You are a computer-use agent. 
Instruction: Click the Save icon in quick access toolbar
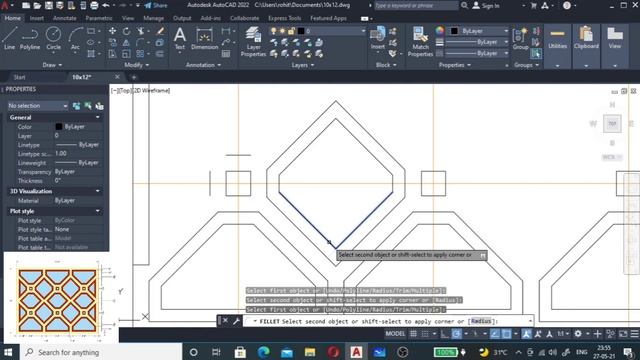(49, 5)
